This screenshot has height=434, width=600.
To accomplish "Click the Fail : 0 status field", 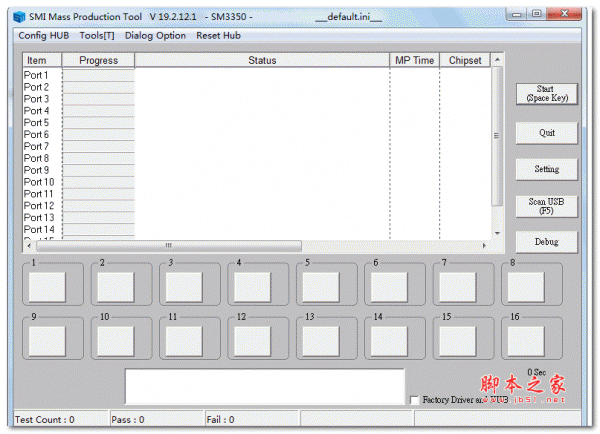I will point(252,419).
